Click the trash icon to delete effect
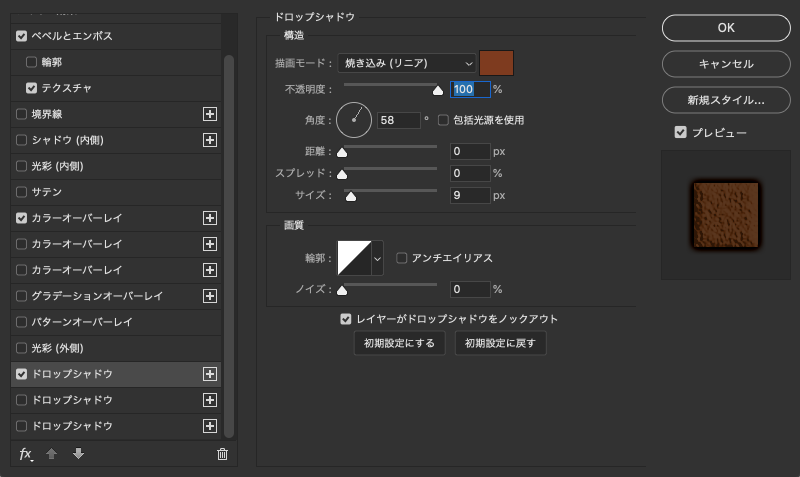Viewport: 800px width, 477px height. click(222, 454)
